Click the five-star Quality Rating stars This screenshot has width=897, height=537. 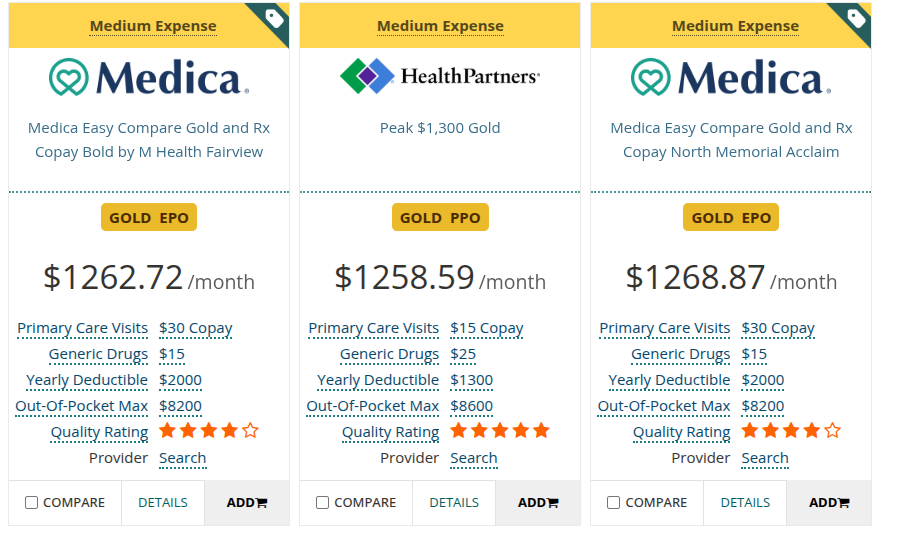click(x=500, y=431)
